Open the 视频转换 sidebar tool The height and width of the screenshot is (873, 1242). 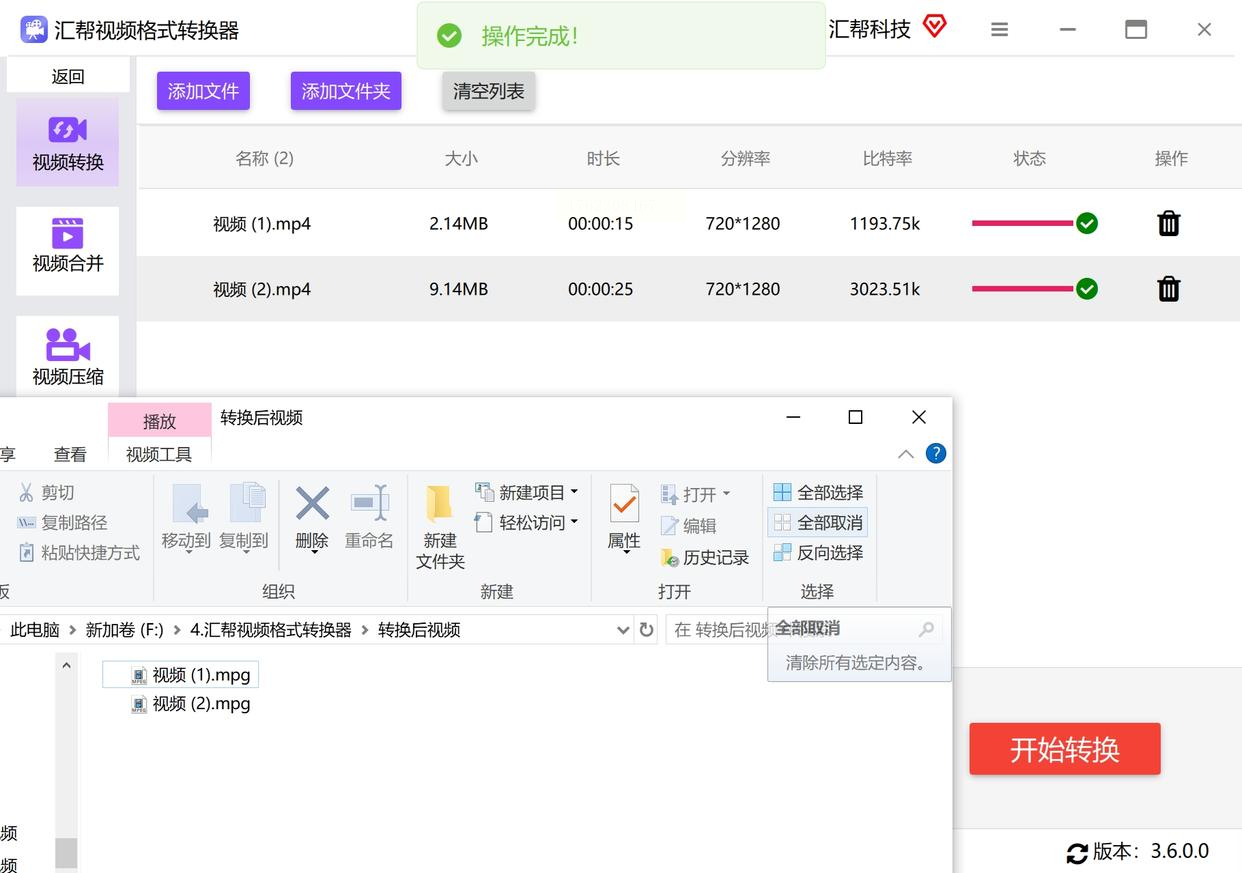(x=67, y=142)
